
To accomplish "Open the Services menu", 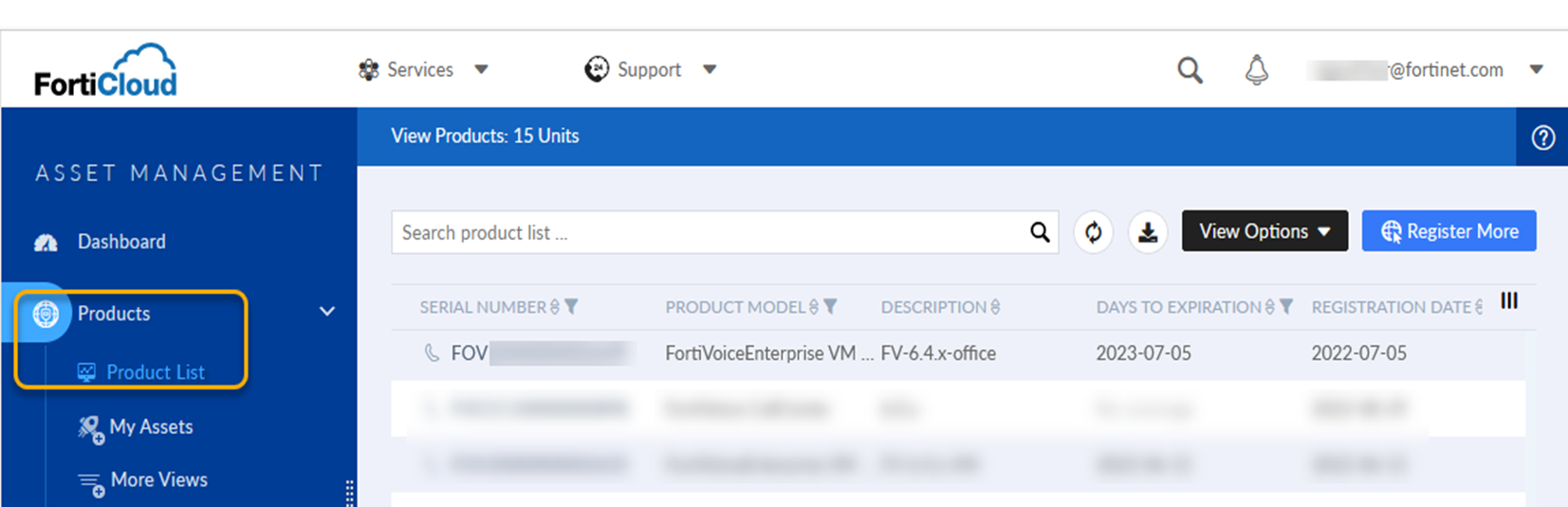I will [420, 69].
